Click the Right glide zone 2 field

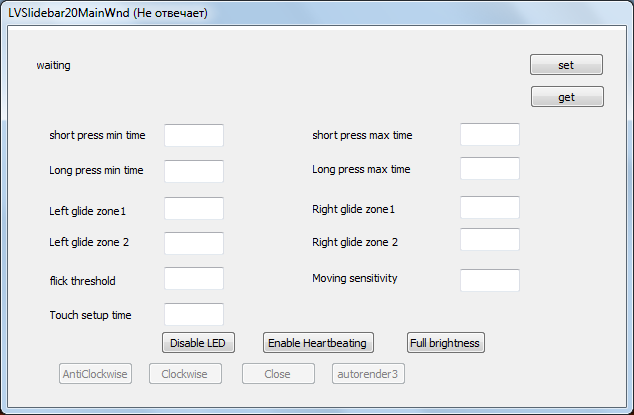(490, 240)
